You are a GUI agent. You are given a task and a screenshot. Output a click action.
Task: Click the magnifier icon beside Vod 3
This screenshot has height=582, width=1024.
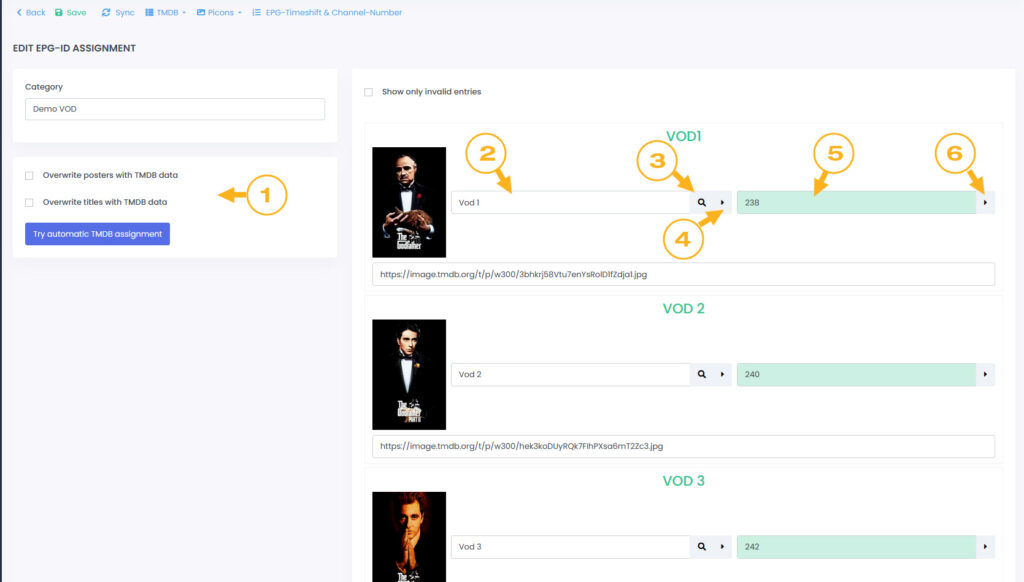(701, 547)
